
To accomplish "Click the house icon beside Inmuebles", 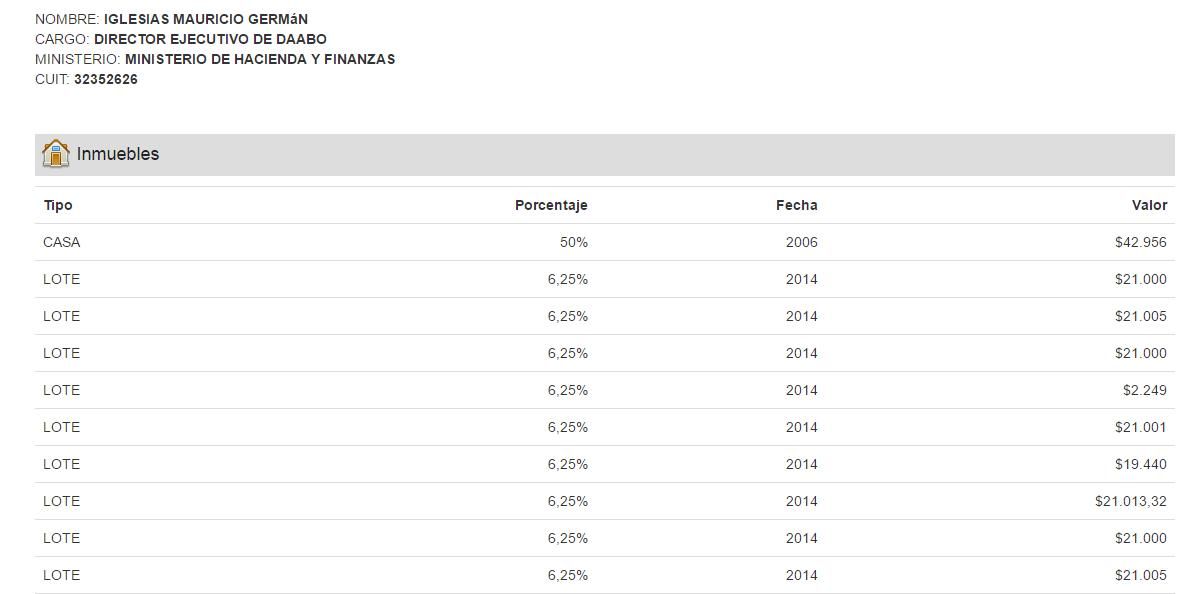I will (x=56, y=154).
